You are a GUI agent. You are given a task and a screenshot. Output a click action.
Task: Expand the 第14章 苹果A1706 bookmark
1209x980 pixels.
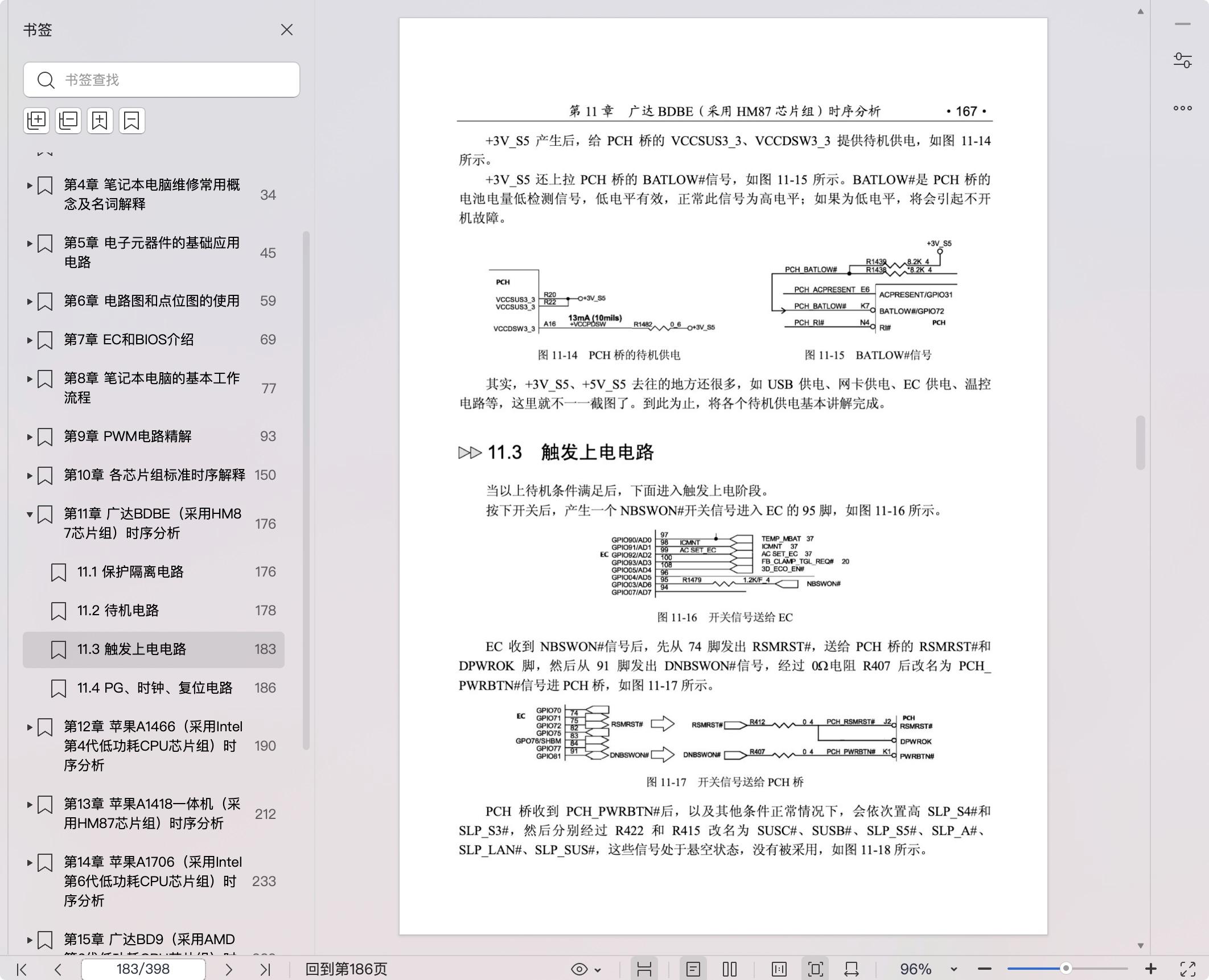click(29, 862)
